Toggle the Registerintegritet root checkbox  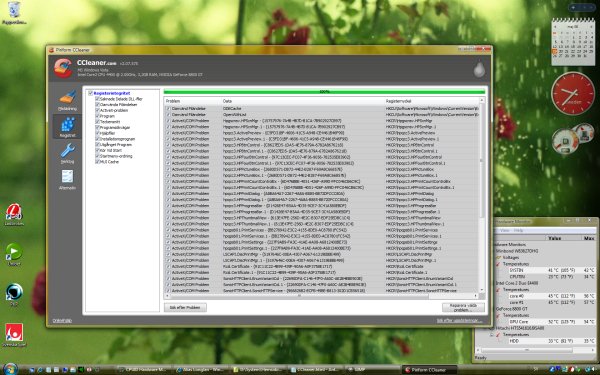[91, 93]
